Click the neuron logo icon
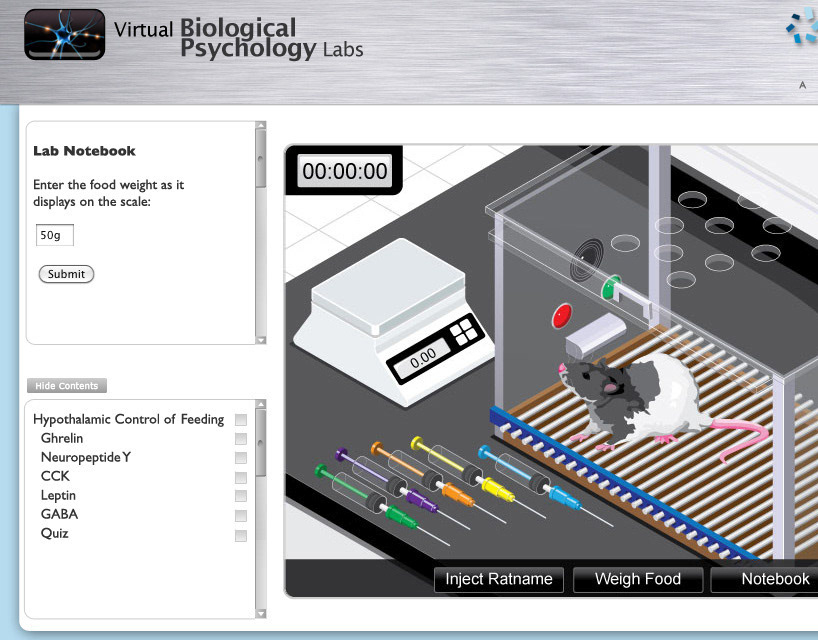Image resolution: width=818 pixels, height=640 pixels. tap(65, 34)
